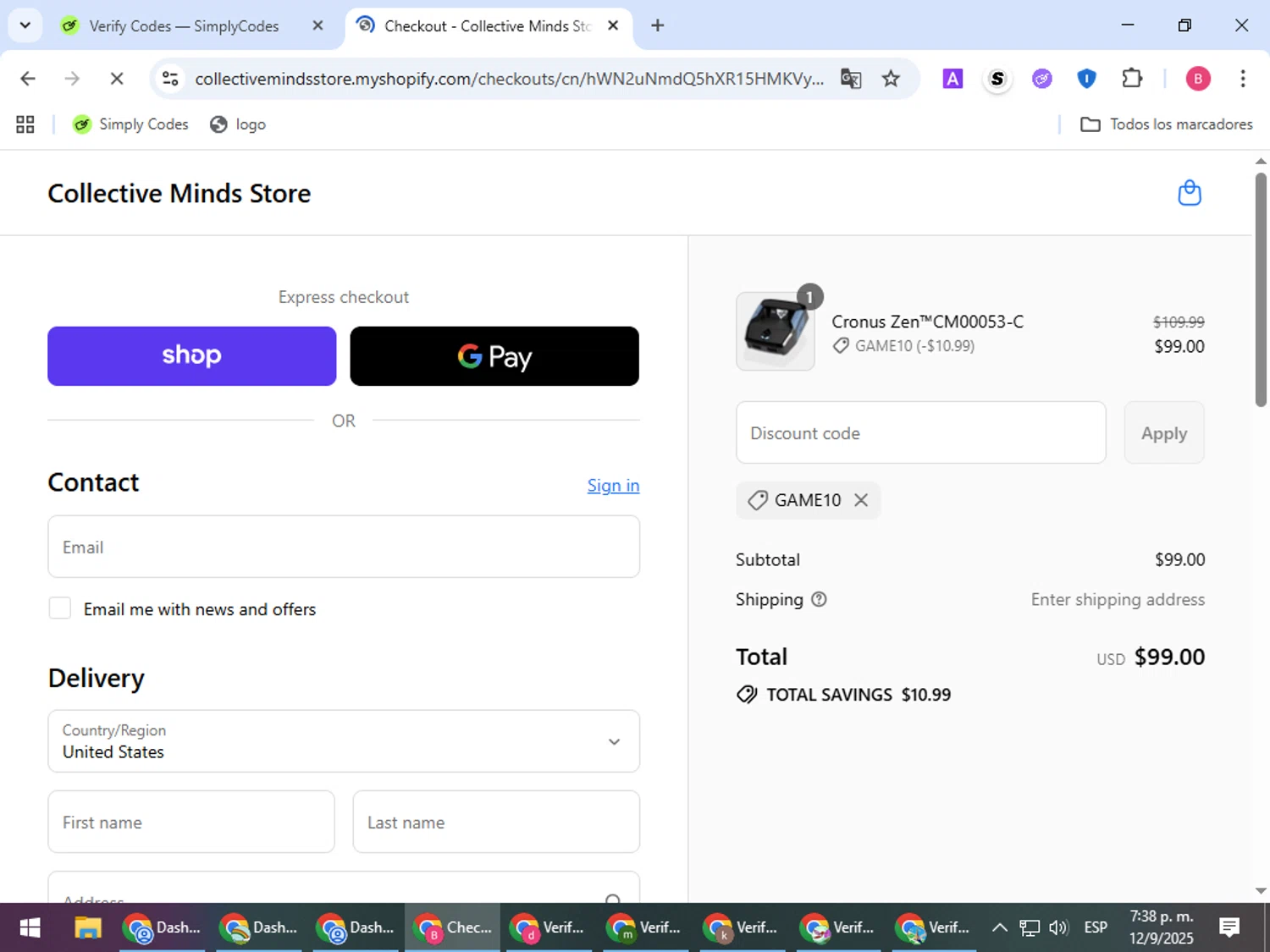Click the Collective Minds Store title

(x=179, y=193)
